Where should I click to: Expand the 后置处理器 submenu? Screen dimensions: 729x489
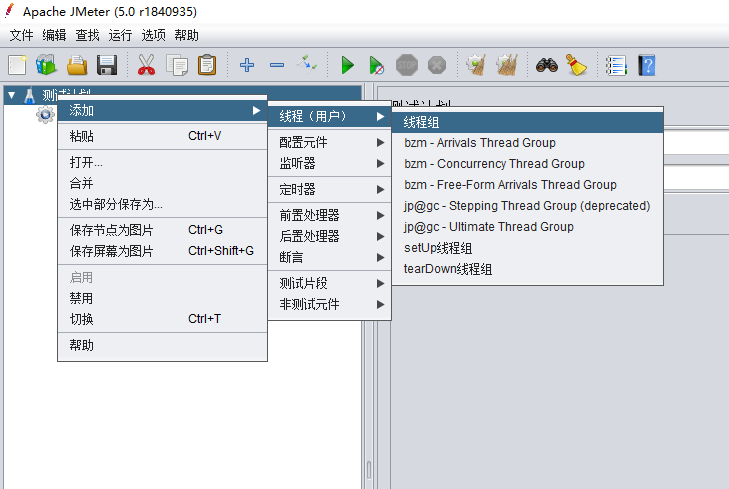(330, 236)
